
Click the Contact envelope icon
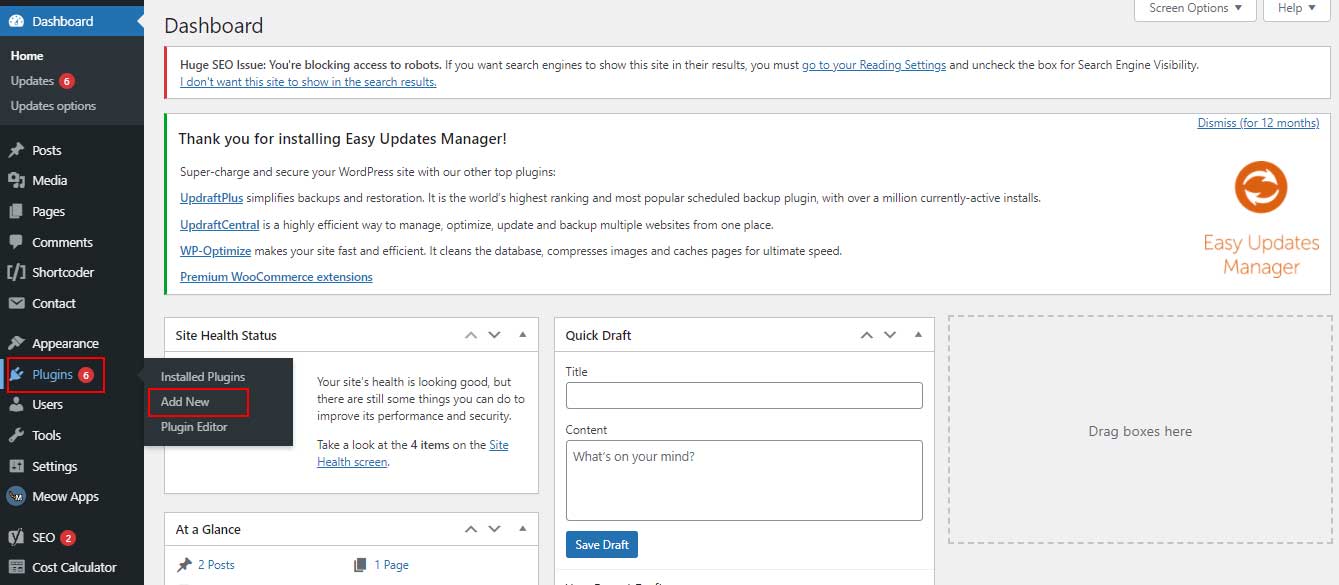pos(16,304)
